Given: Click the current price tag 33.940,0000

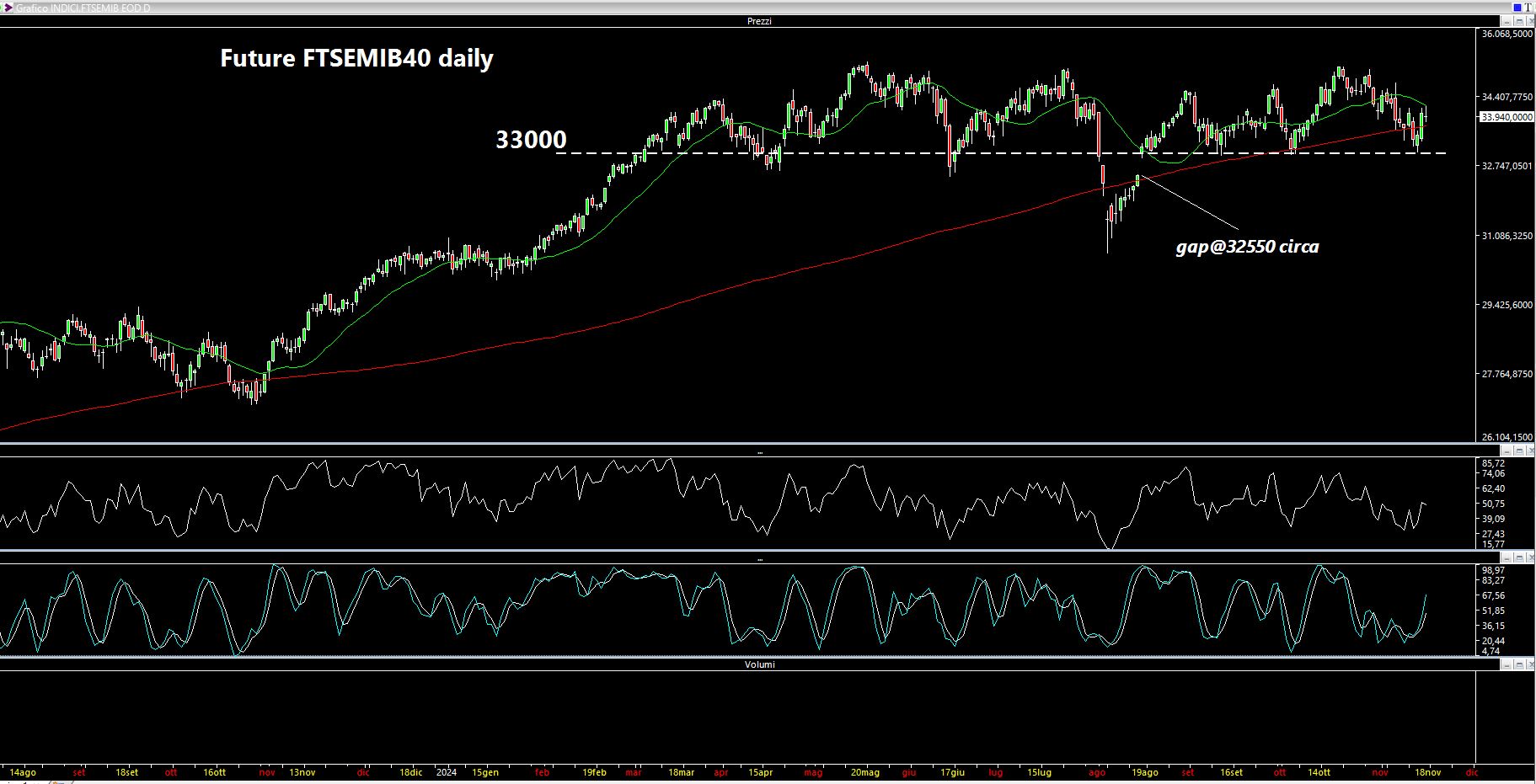Looking at the screenshot, I should [1507, 117].
